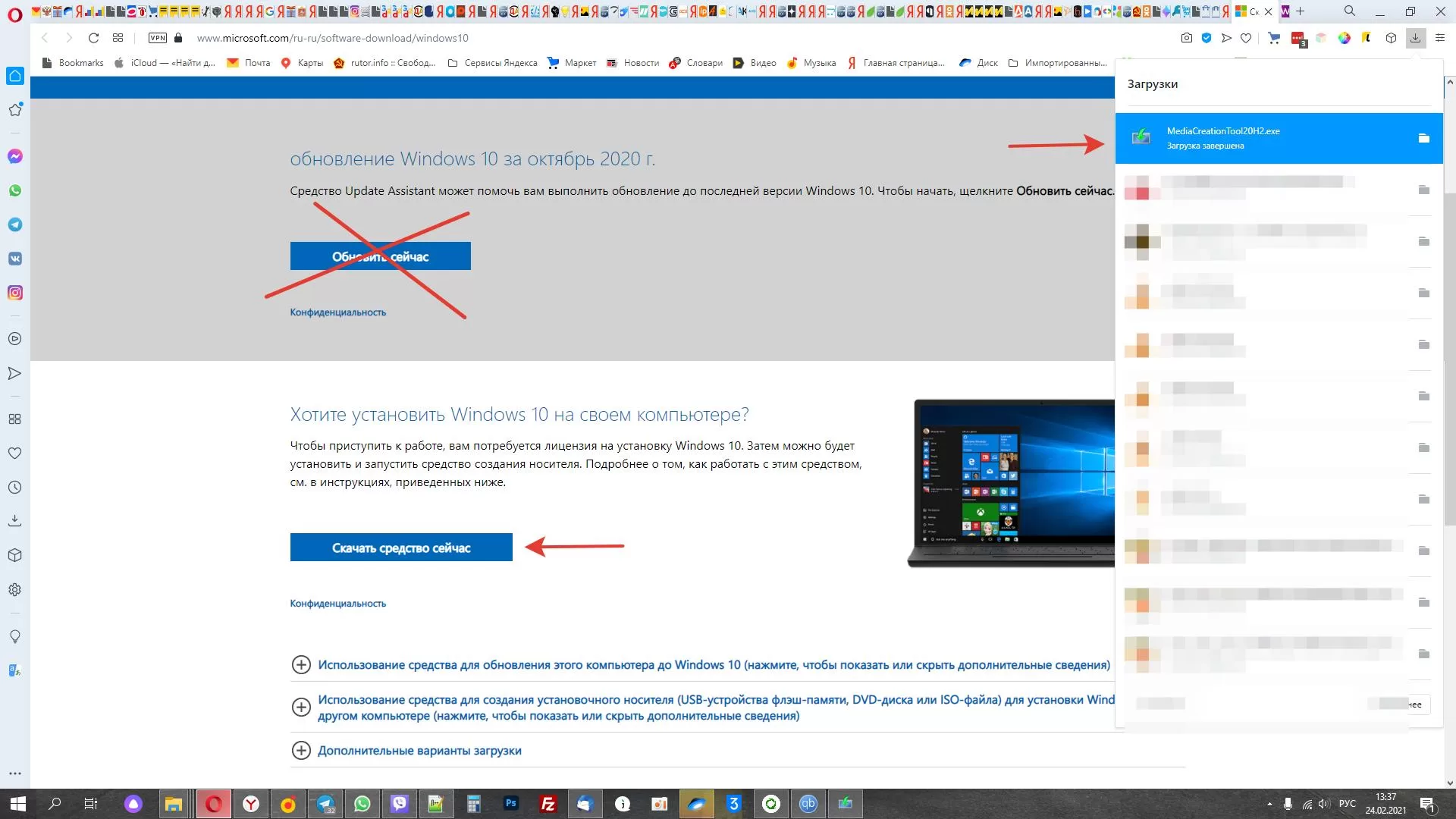Open downloads toolbar button
The image size is (1456, 819).
1415,38
